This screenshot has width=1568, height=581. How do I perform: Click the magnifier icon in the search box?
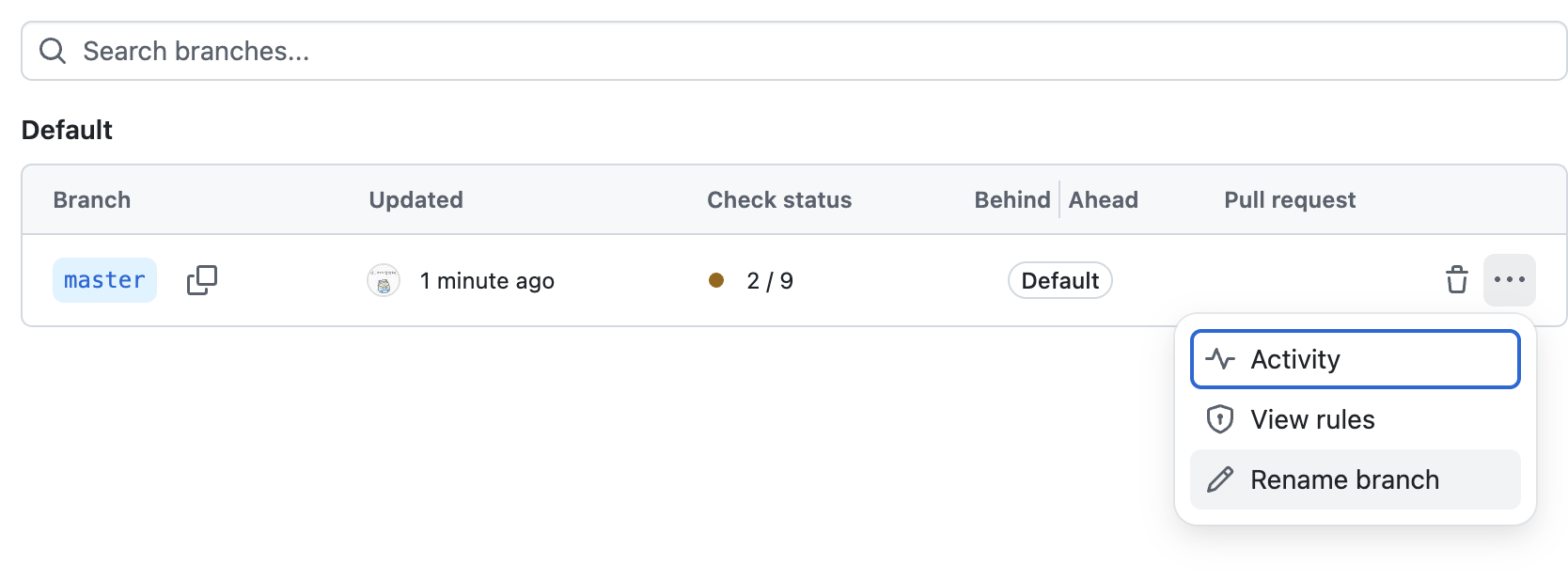[x=53, y=51]
